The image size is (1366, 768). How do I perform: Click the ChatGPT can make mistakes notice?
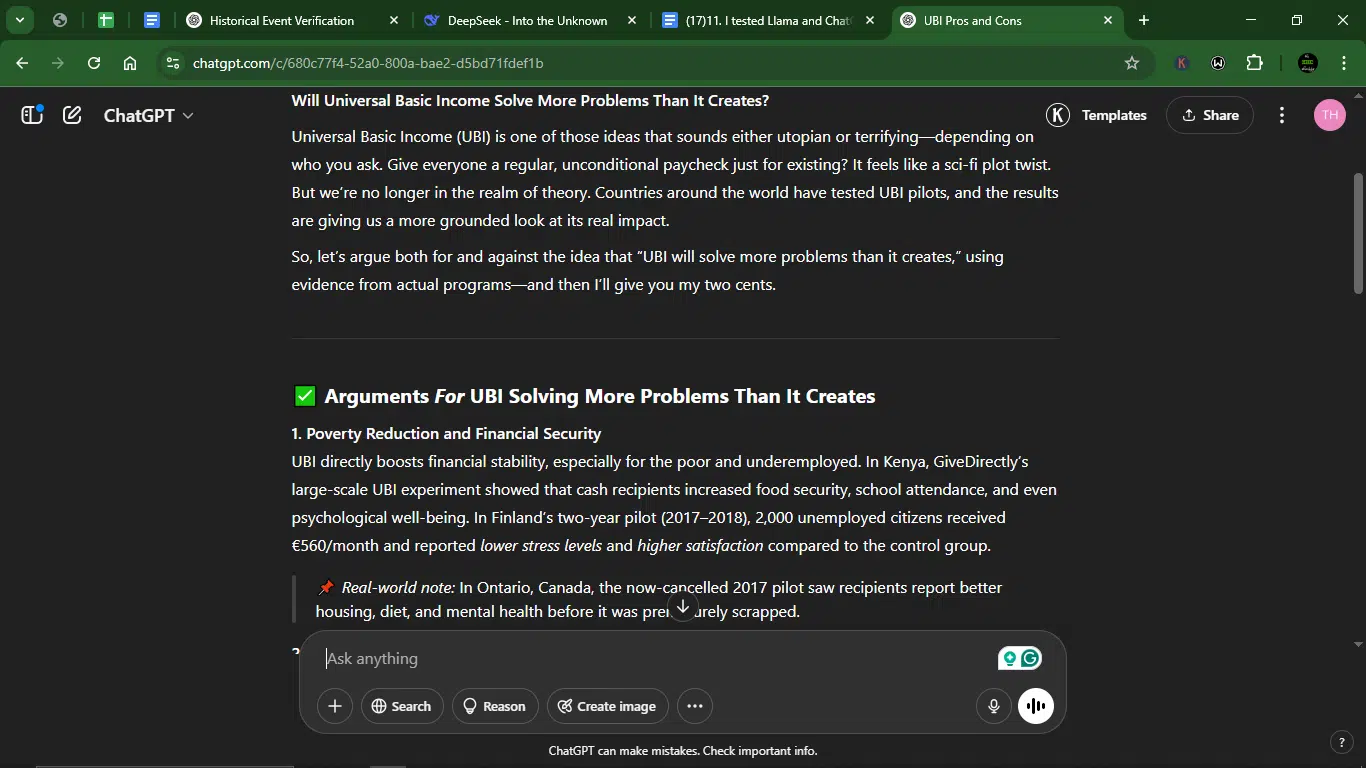point(683,750)
